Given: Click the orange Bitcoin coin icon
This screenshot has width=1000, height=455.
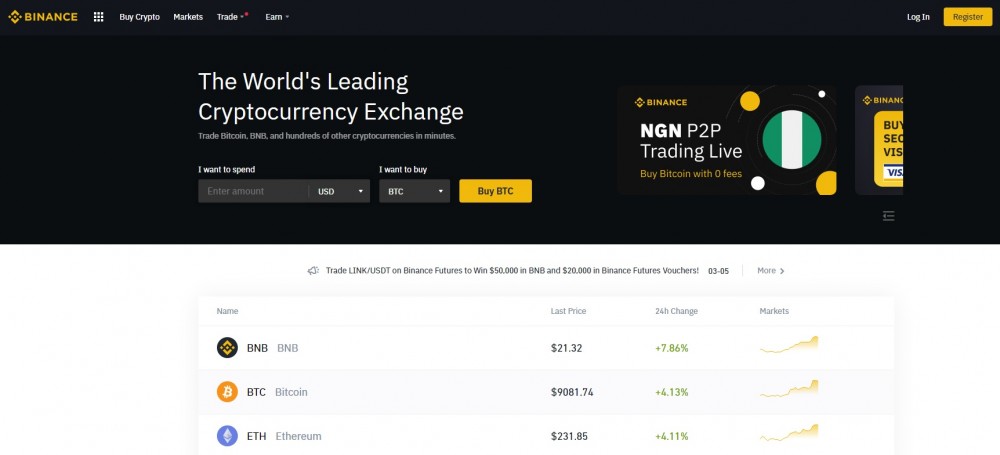Looking at the screenshot, I should pos(227,392).
